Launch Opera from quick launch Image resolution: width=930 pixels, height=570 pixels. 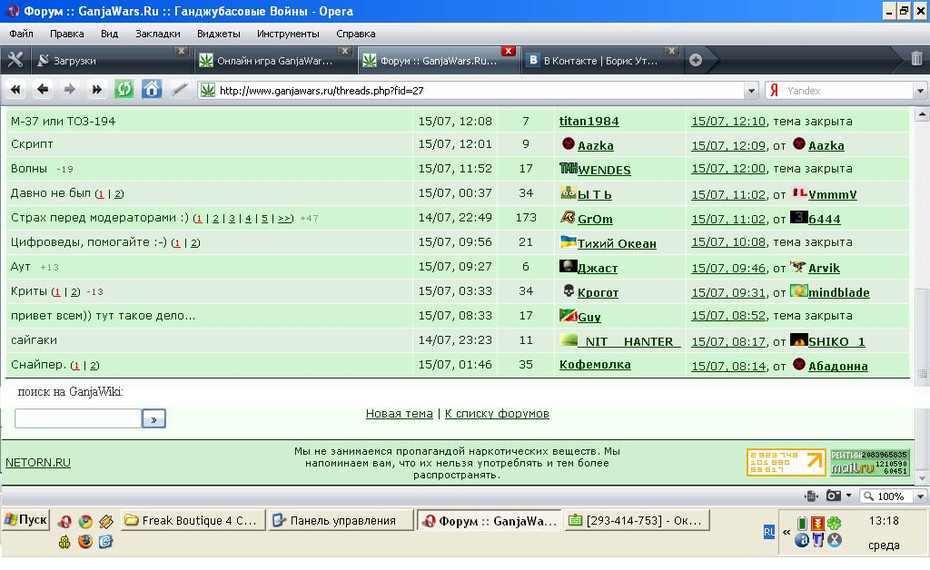click(64, 521)
